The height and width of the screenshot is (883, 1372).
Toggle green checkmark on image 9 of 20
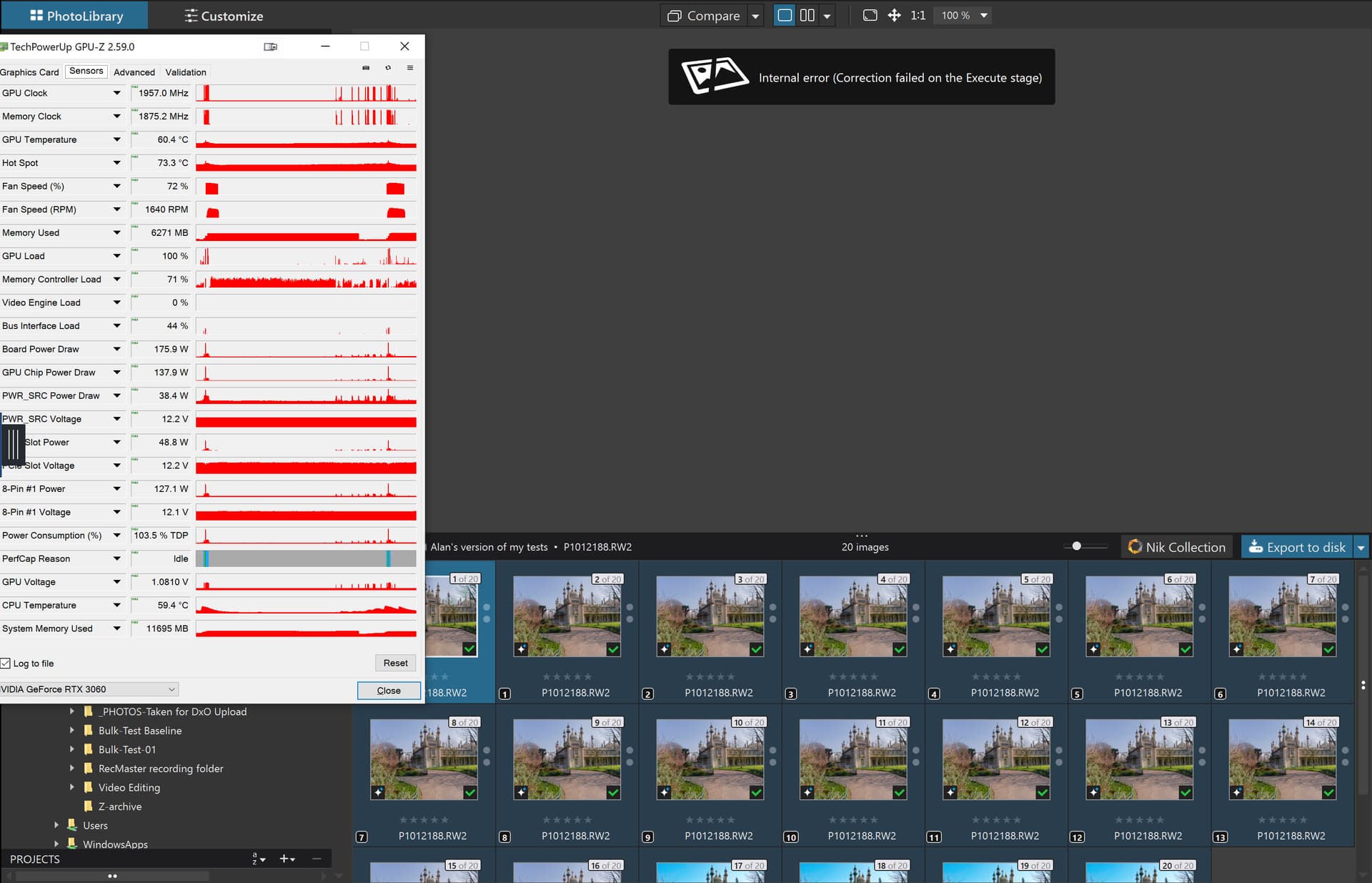613,792
